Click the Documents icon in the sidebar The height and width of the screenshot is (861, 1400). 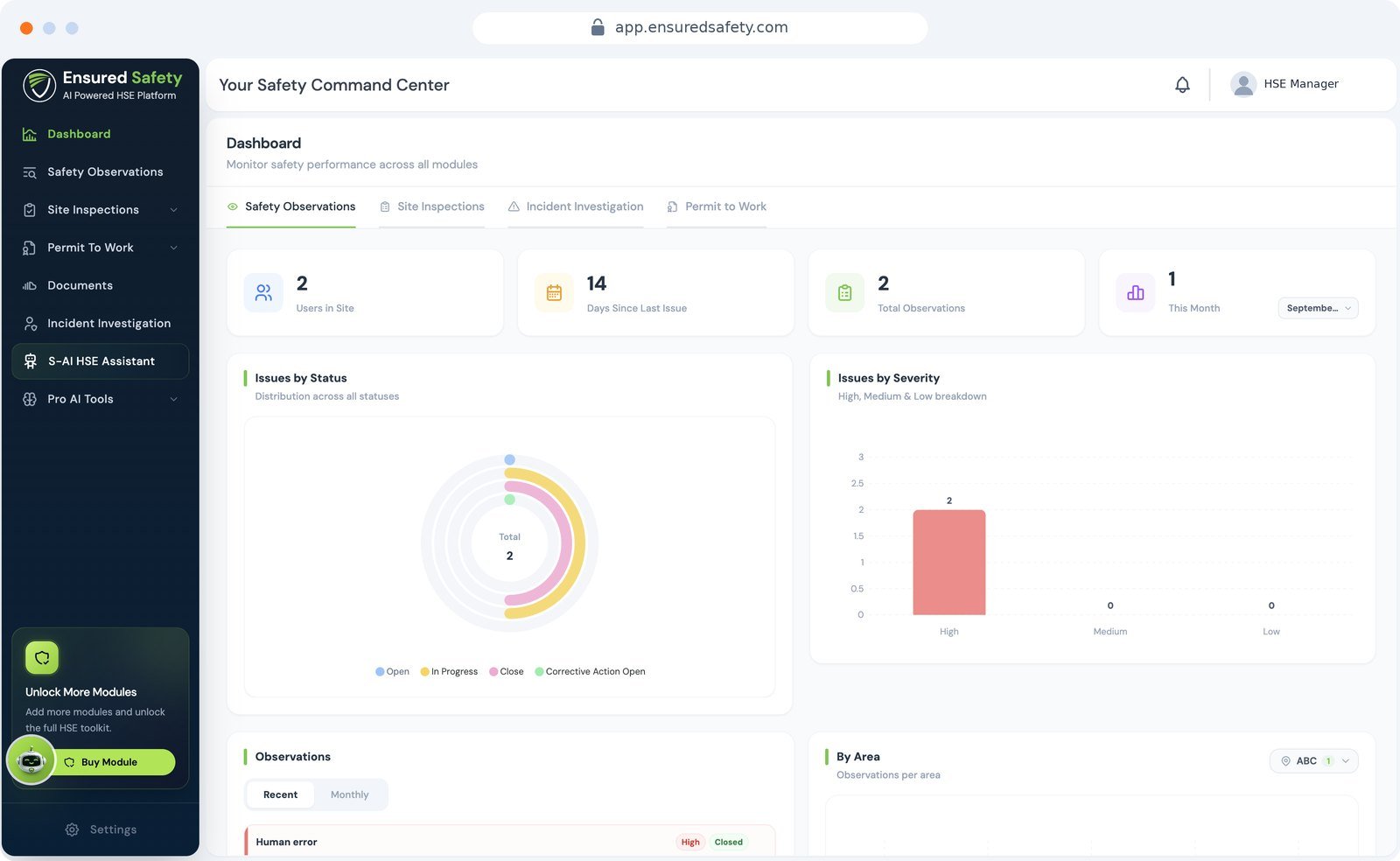point(30,285)
